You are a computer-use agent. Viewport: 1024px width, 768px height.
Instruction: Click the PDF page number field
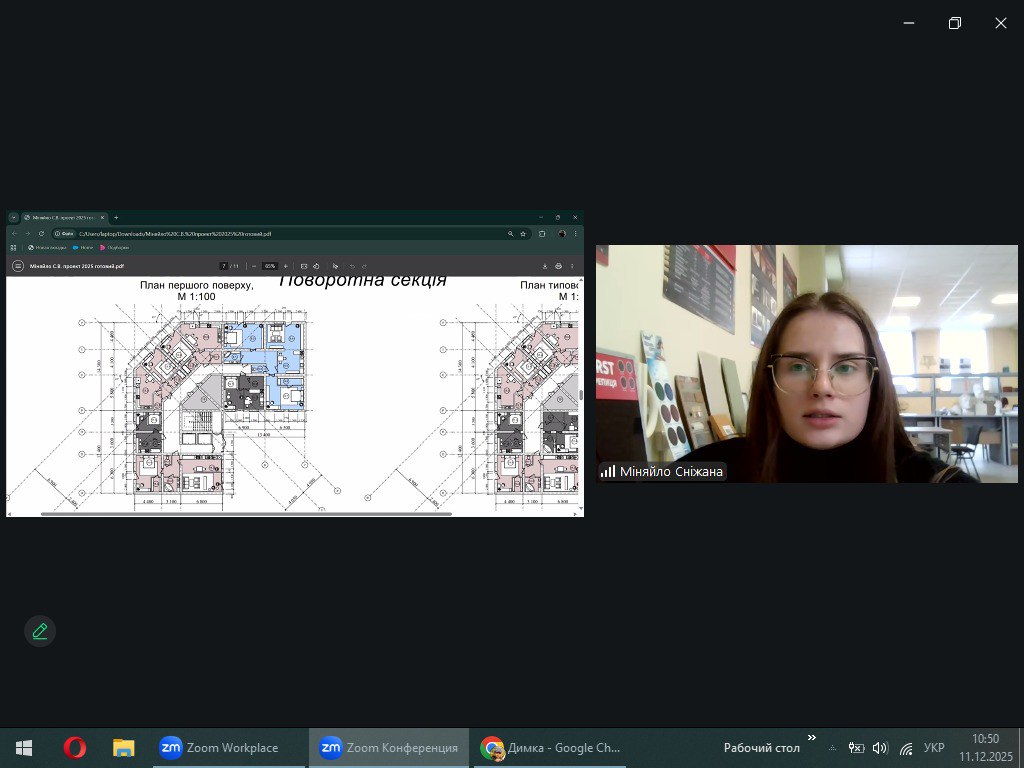[224, 266]
